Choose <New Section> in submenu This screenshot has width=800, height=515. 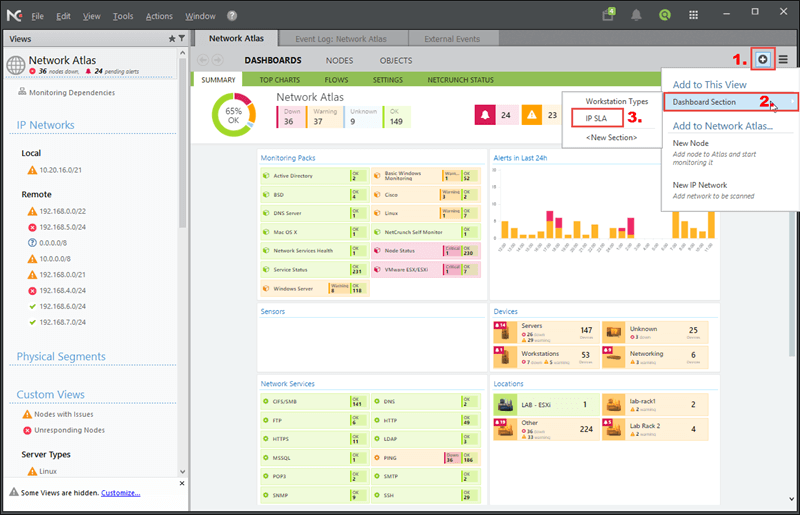tap(611, 137)
